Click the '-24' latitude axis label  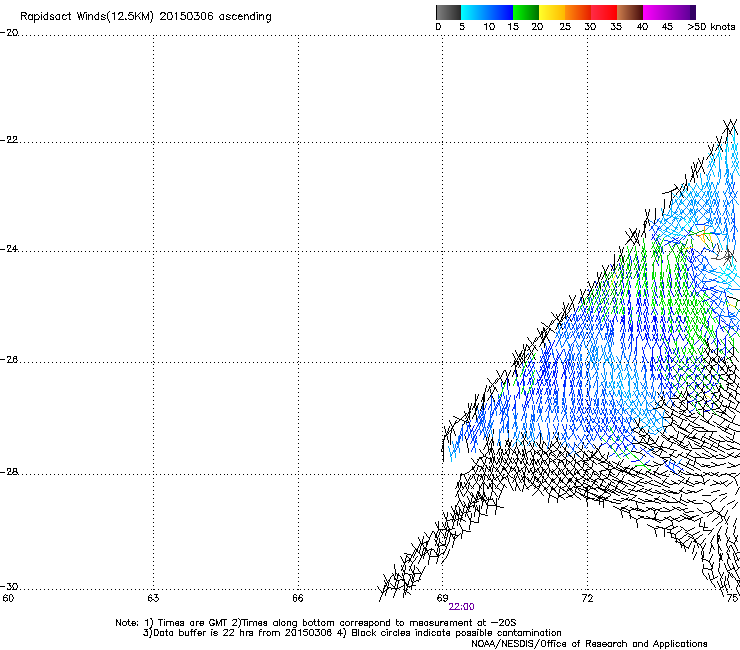[x=9, y=249]
